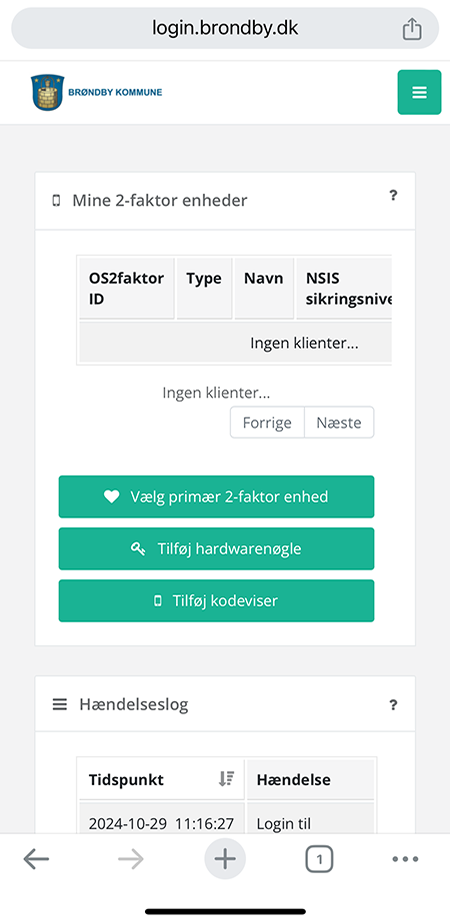Open browser tab switcher showing 1
Viewport: 450px width, 923px height.
pos(319,859)
